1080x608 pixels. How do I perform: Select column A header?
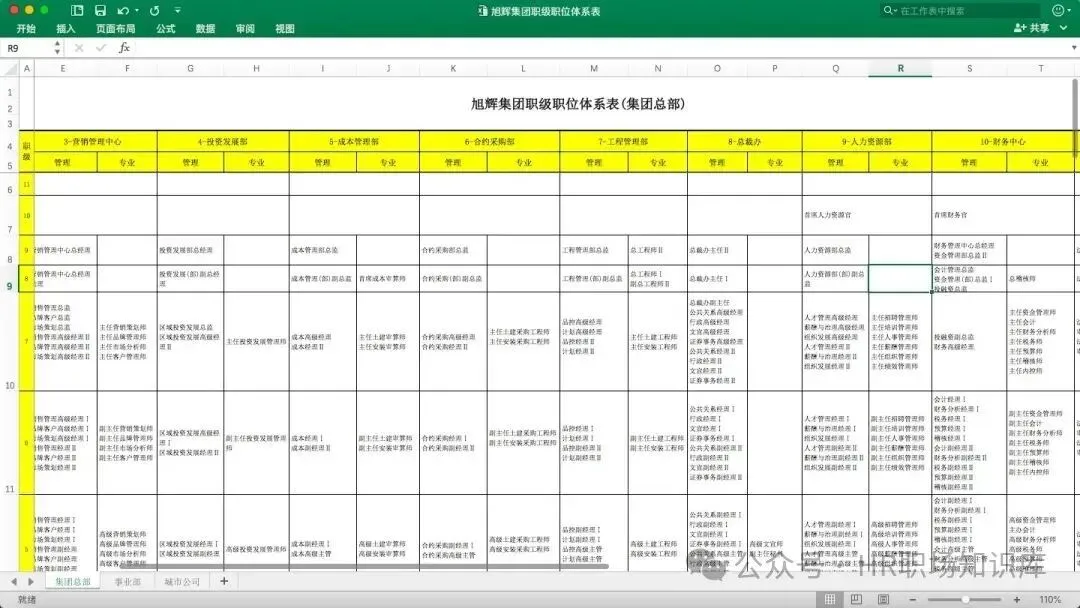tap(27, 68)
